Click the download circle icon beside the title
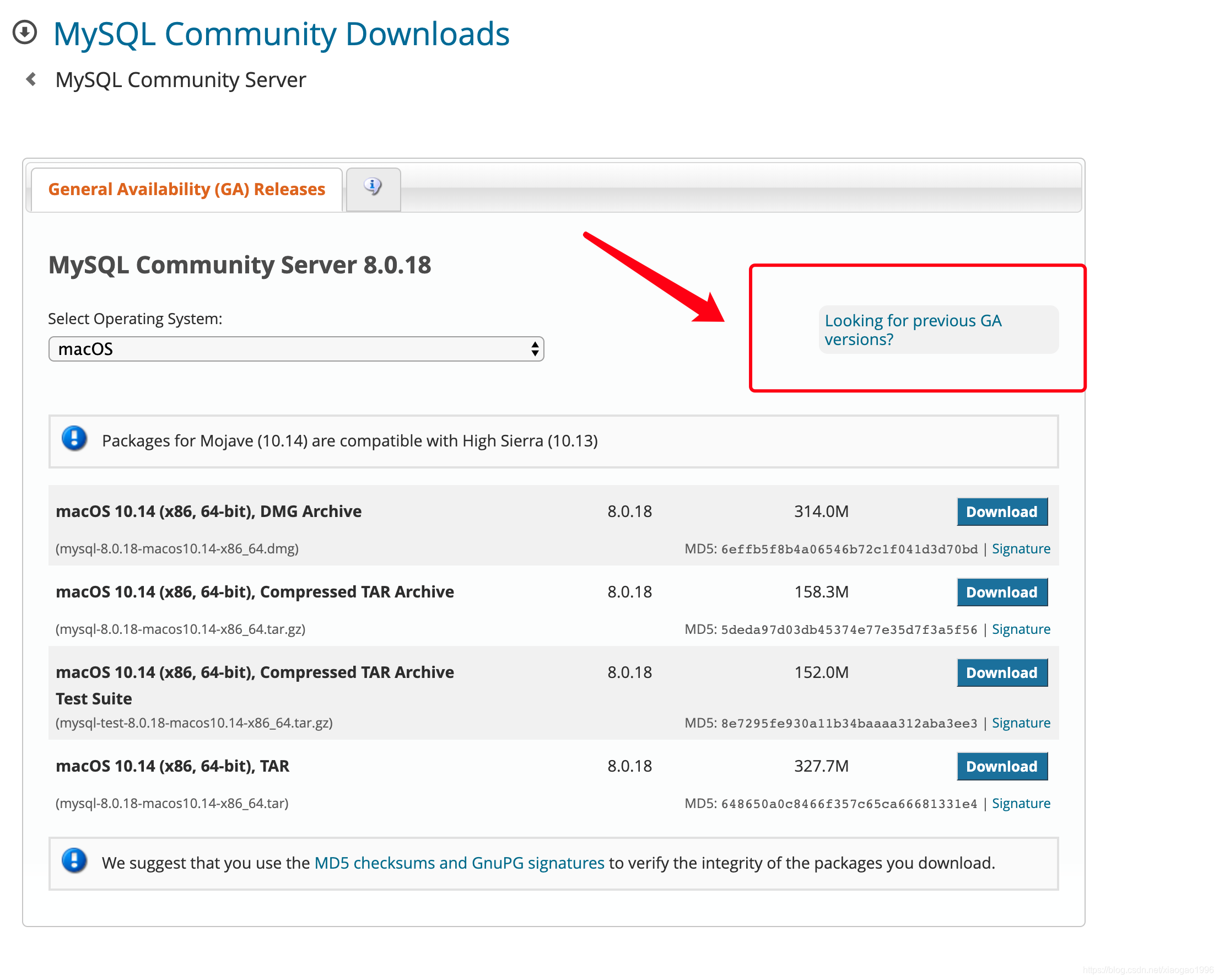Screen dimensions: 1219x980 (x=25, y=32)
